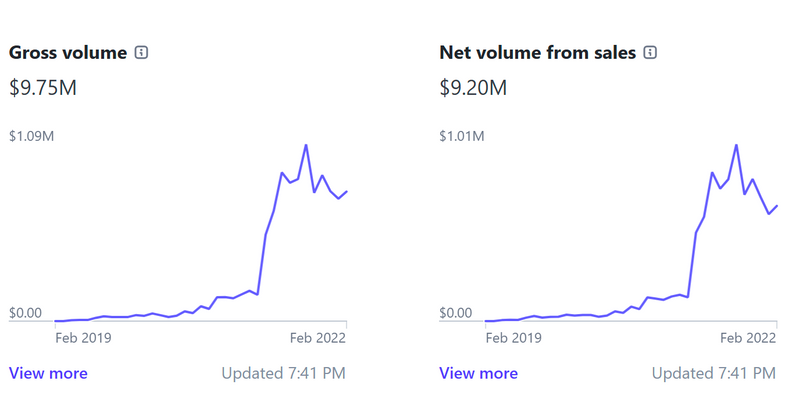Image resolution: width=799 pixels, height=416 pixels.
Task: Click the Gross volume info icon
Action: click(x=141, y=53)
